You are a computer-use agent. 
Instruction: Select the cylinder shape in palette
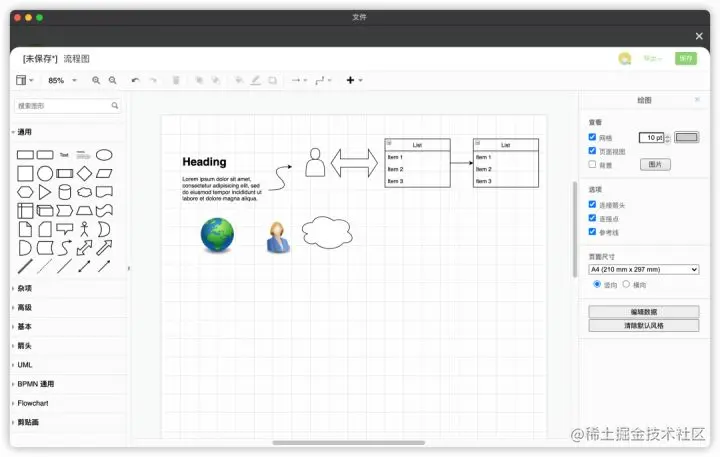pyautogui.click(x=65, y=192)
